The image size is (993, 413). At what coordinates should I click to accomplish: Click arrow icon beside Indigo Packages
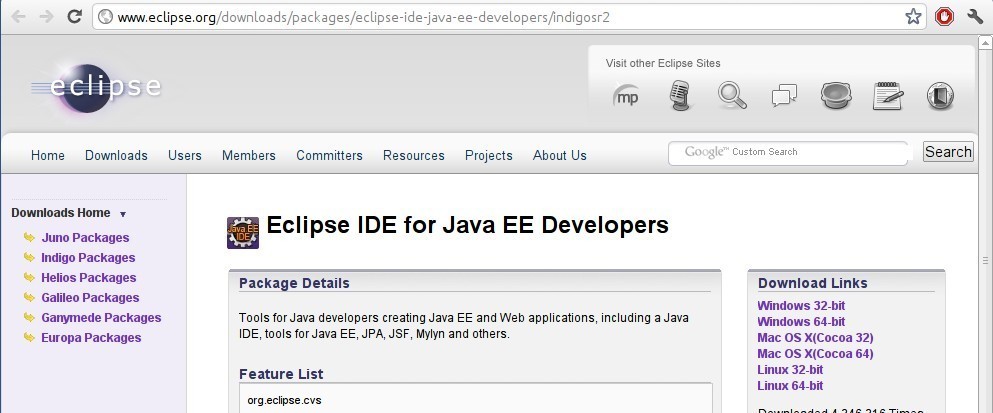[x=29, y=257]
